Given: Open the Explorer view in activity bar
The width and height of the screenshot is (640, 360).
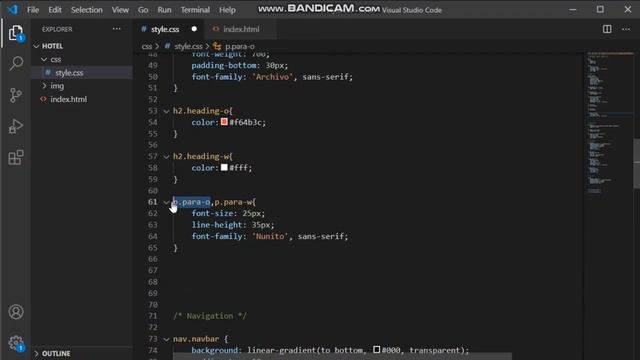Looking at the screenshot, I should click(x=16, y=33).
